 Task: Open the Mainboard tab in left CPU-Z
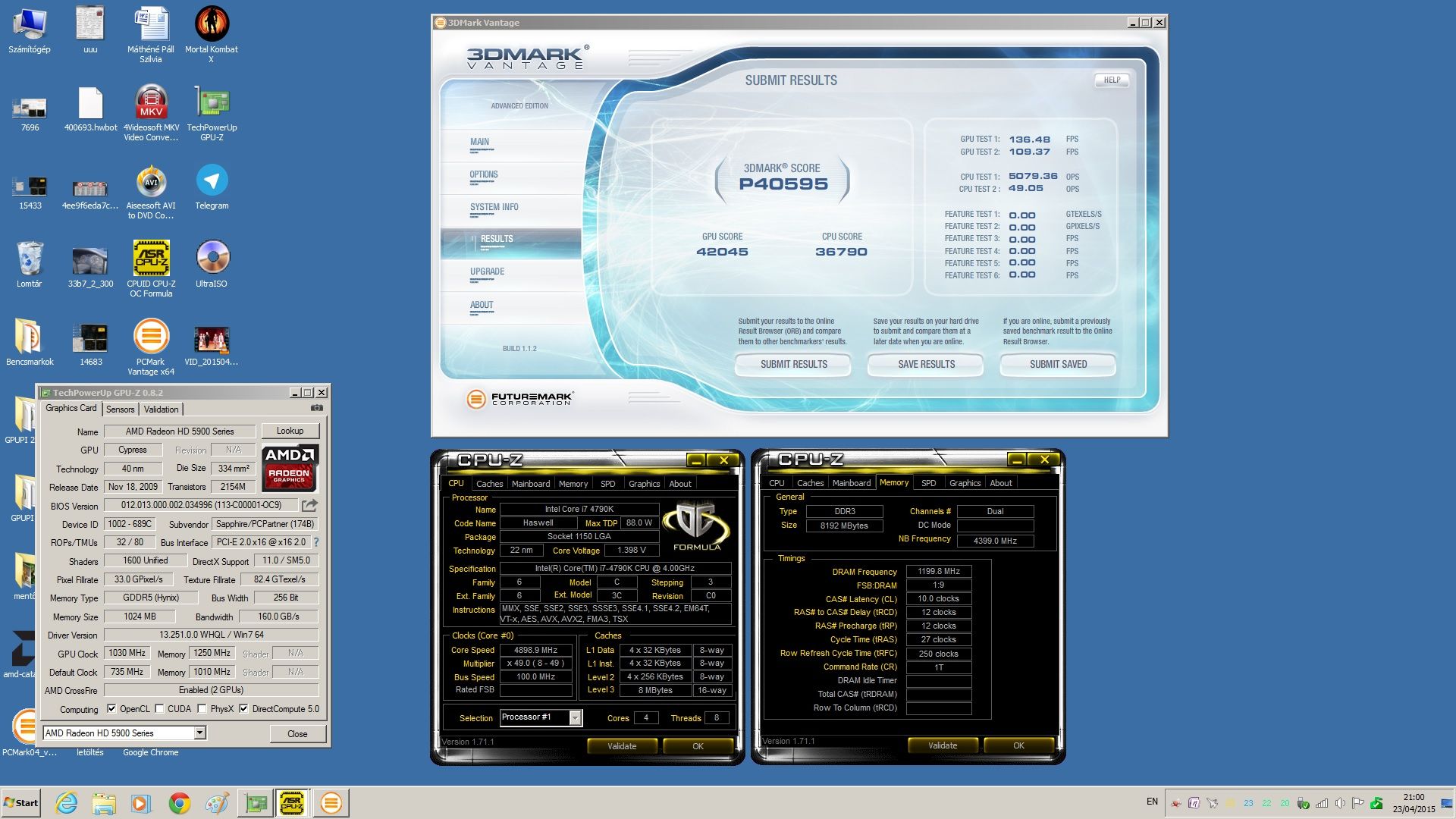(530, 484)
